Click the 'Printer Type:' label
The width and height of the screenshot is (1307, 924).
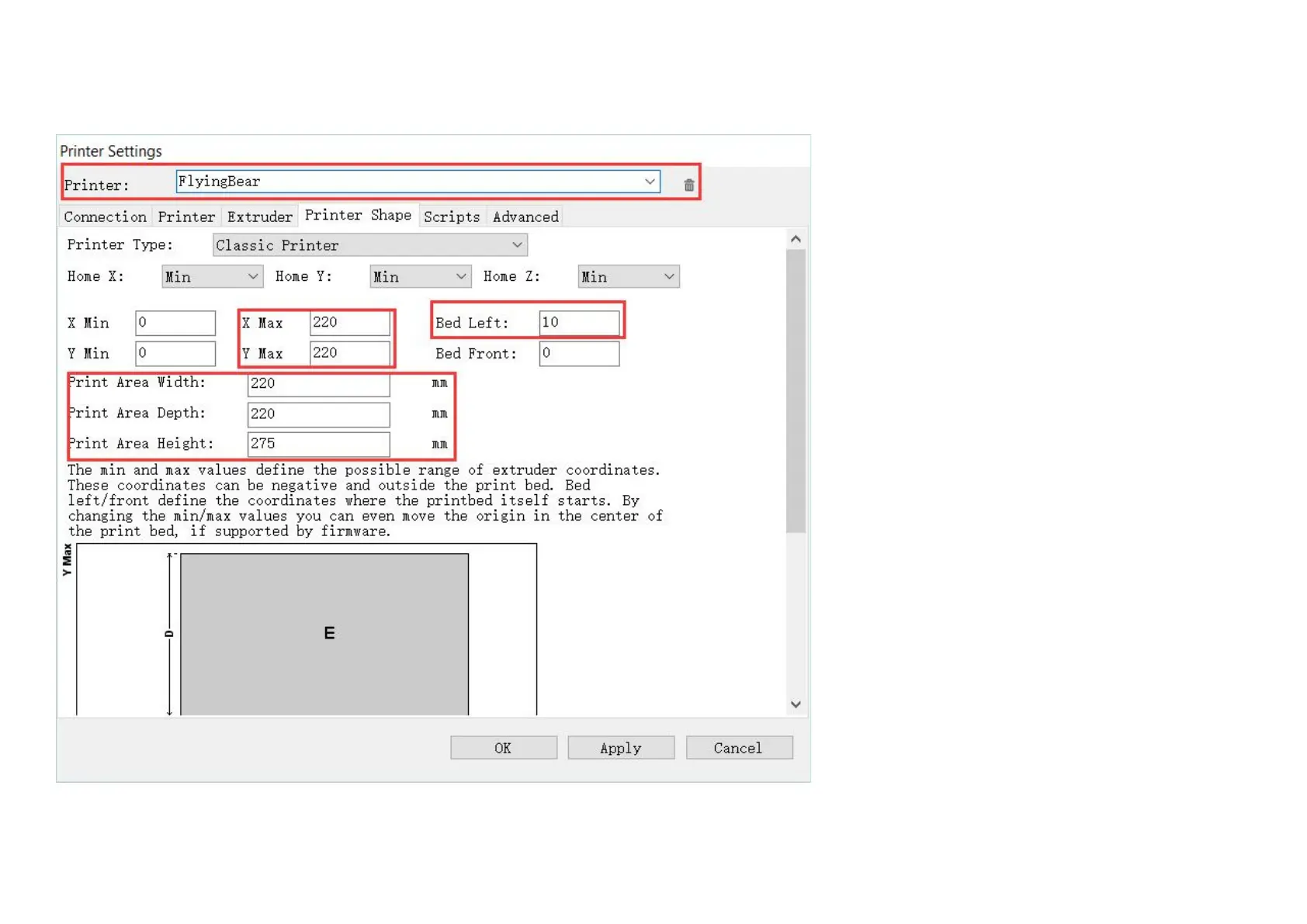click(x=120, y=245)
